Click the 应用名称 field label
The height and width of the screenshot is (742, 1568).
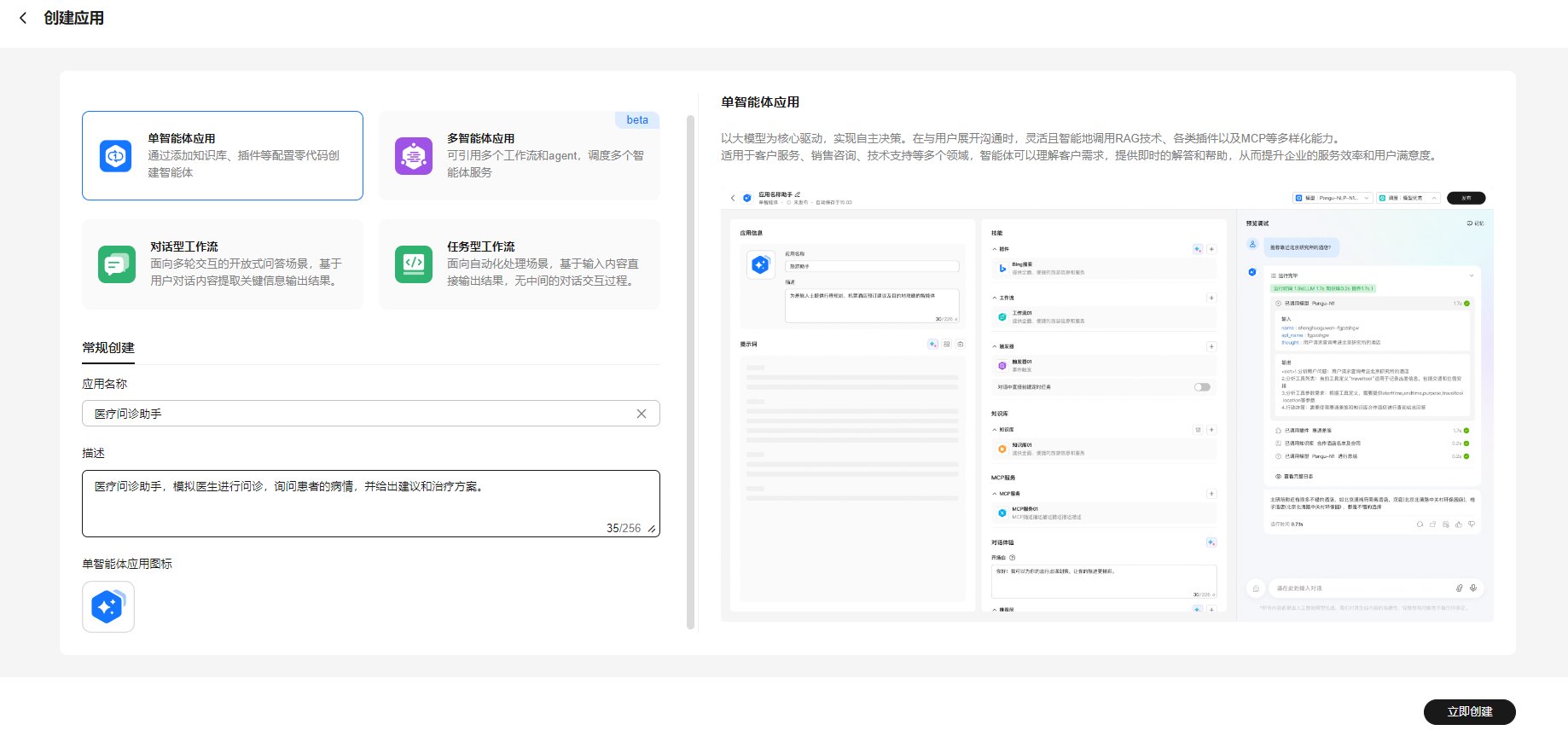[x=104, y=384]
